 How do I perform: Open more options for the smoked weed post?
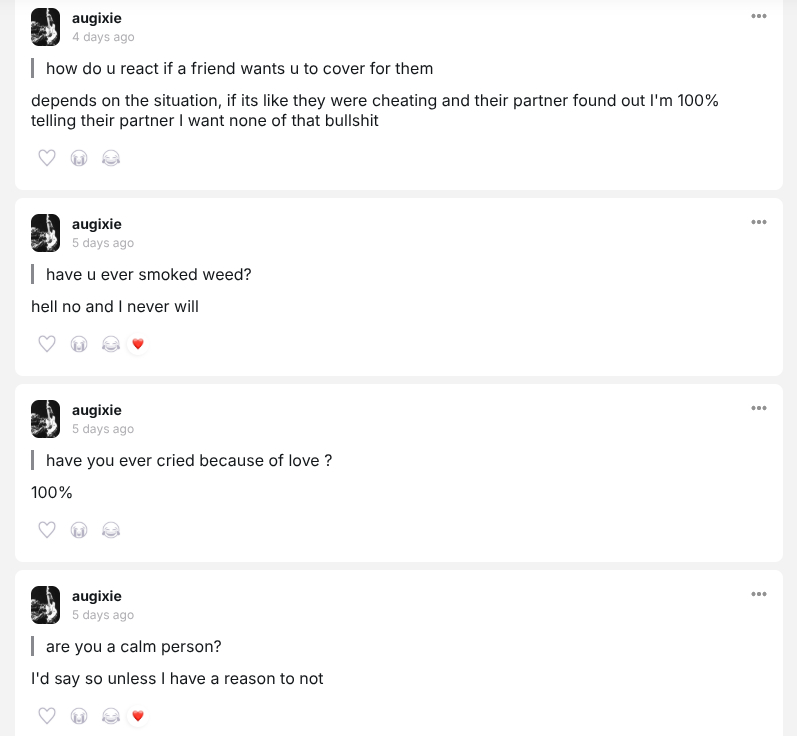coord(759,222)
